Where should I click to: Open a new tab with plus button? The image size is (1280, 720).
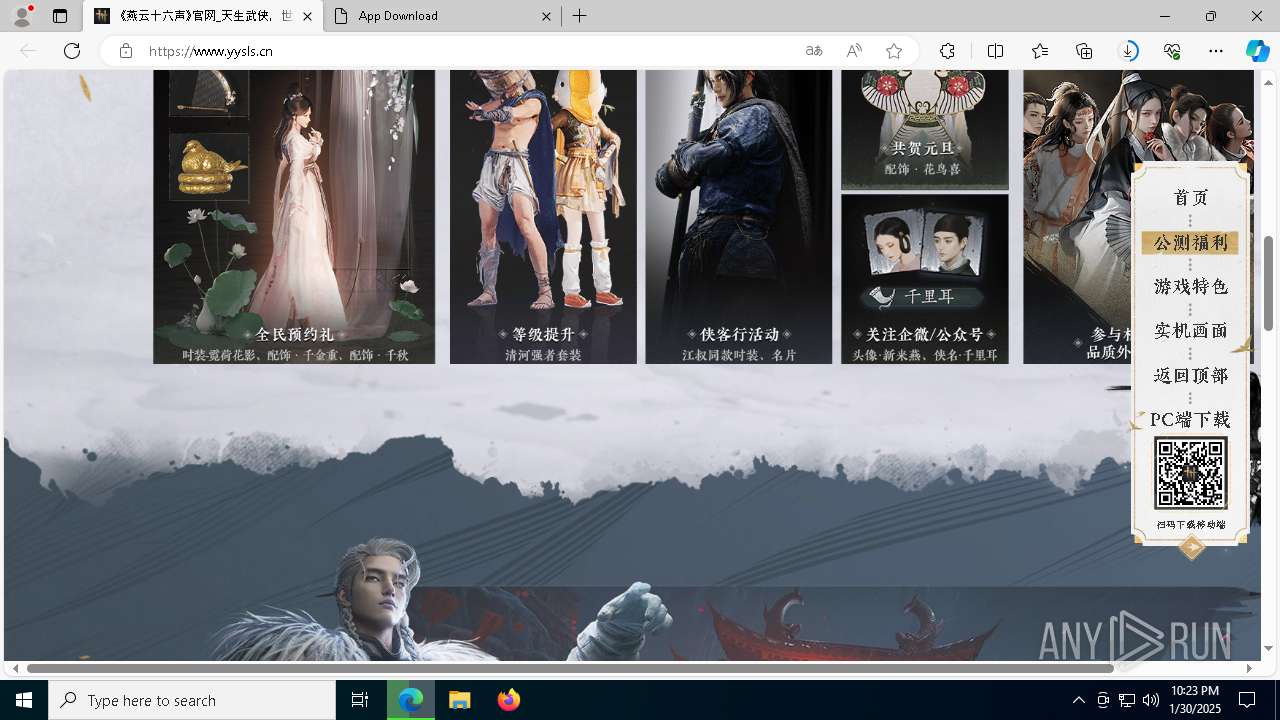[x=580, y=16]
